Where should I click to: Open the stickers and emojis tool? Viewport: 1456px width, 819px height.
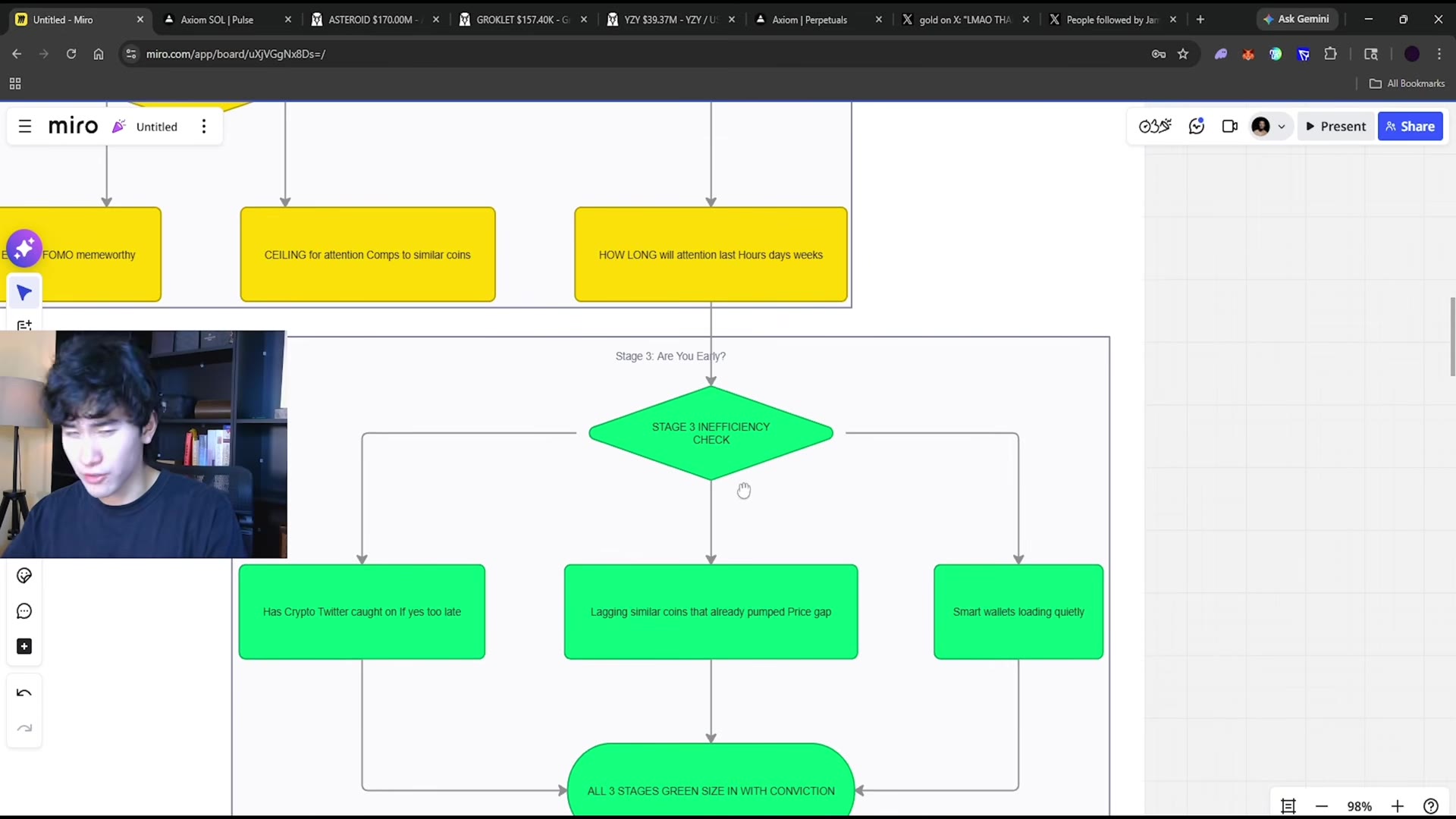pos(24,576)
